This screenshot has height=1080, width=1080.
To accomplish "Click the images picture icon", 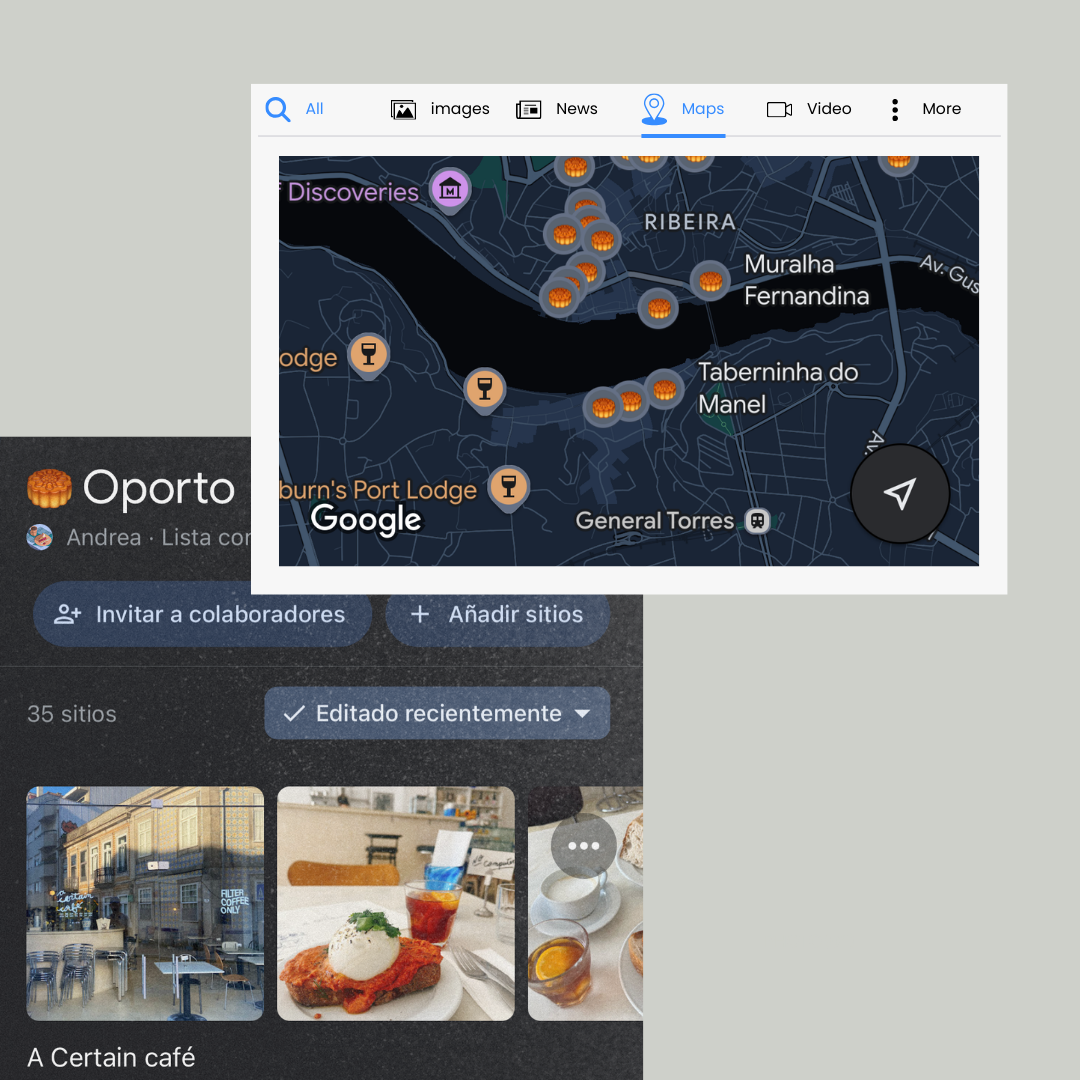I will [x=404, y=110].
